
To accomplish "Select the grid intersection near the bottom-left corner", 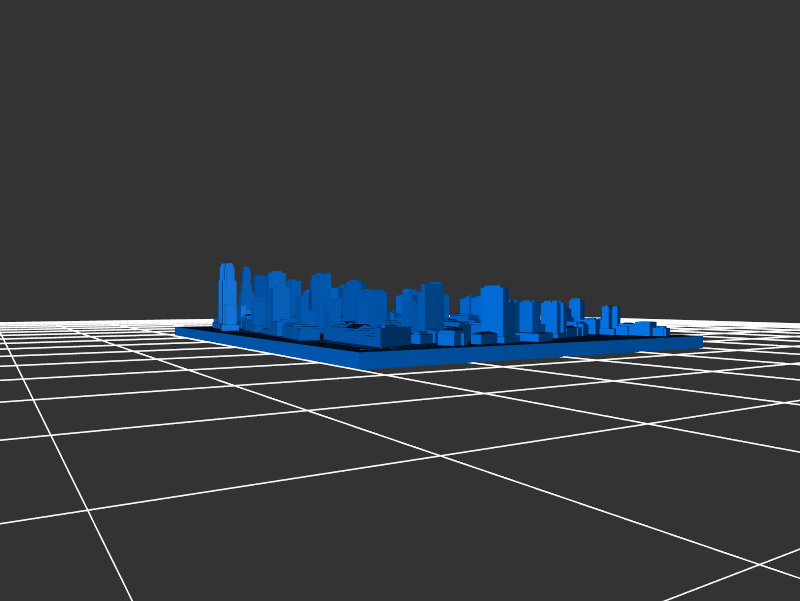I will coord(88,509).
